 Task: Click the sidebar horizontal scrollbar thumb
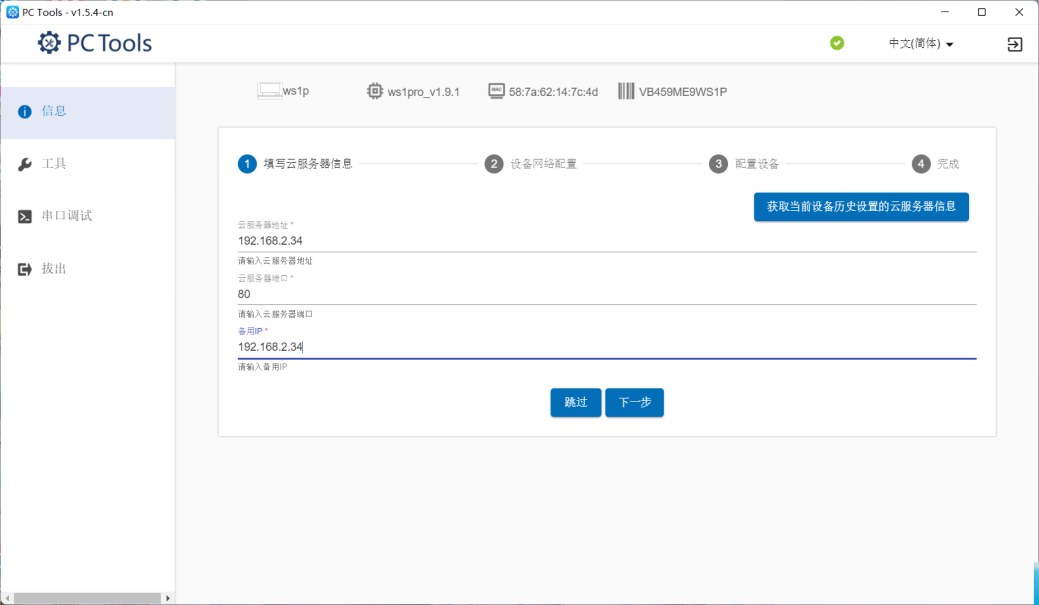[87, 598]
